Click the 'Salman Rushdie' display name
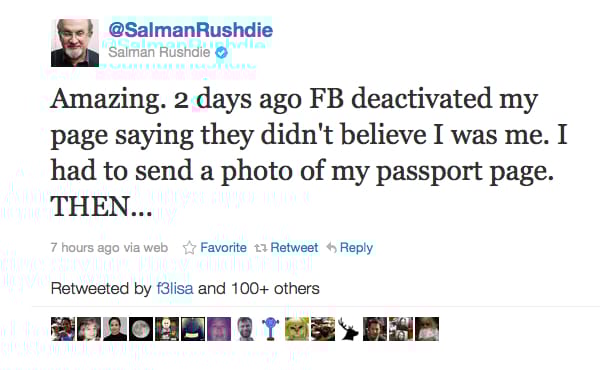This screenshot has height=370, width=613. point(159,52)
